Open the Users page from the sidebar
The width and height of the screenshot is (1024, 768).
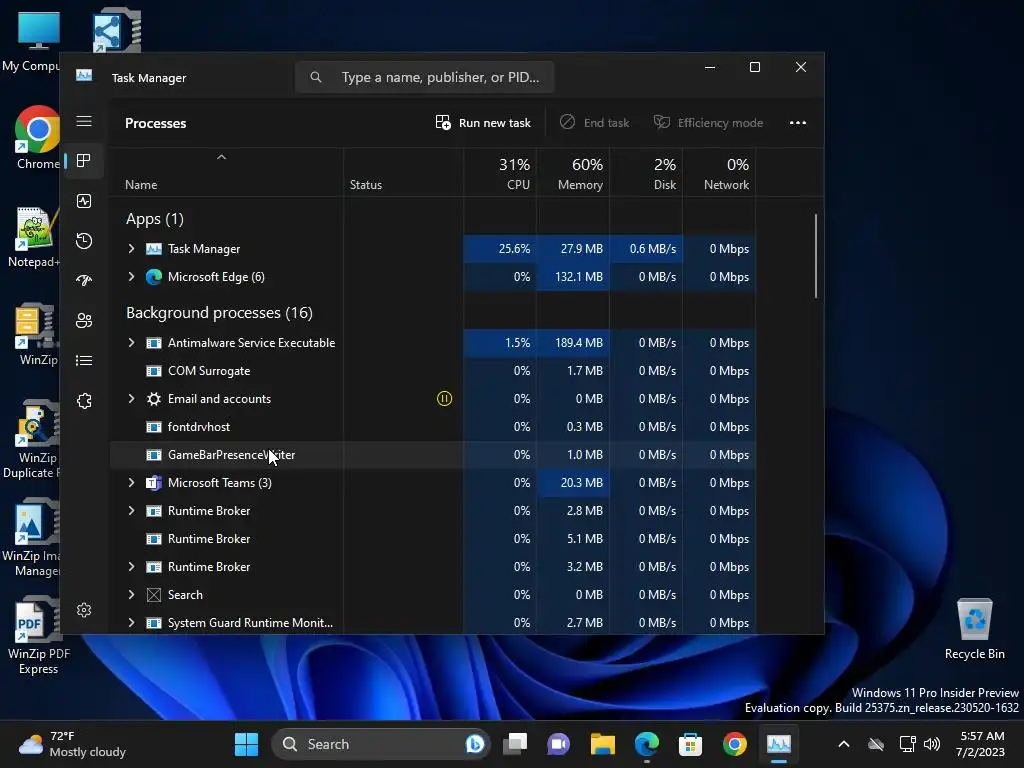click(84, 321)
